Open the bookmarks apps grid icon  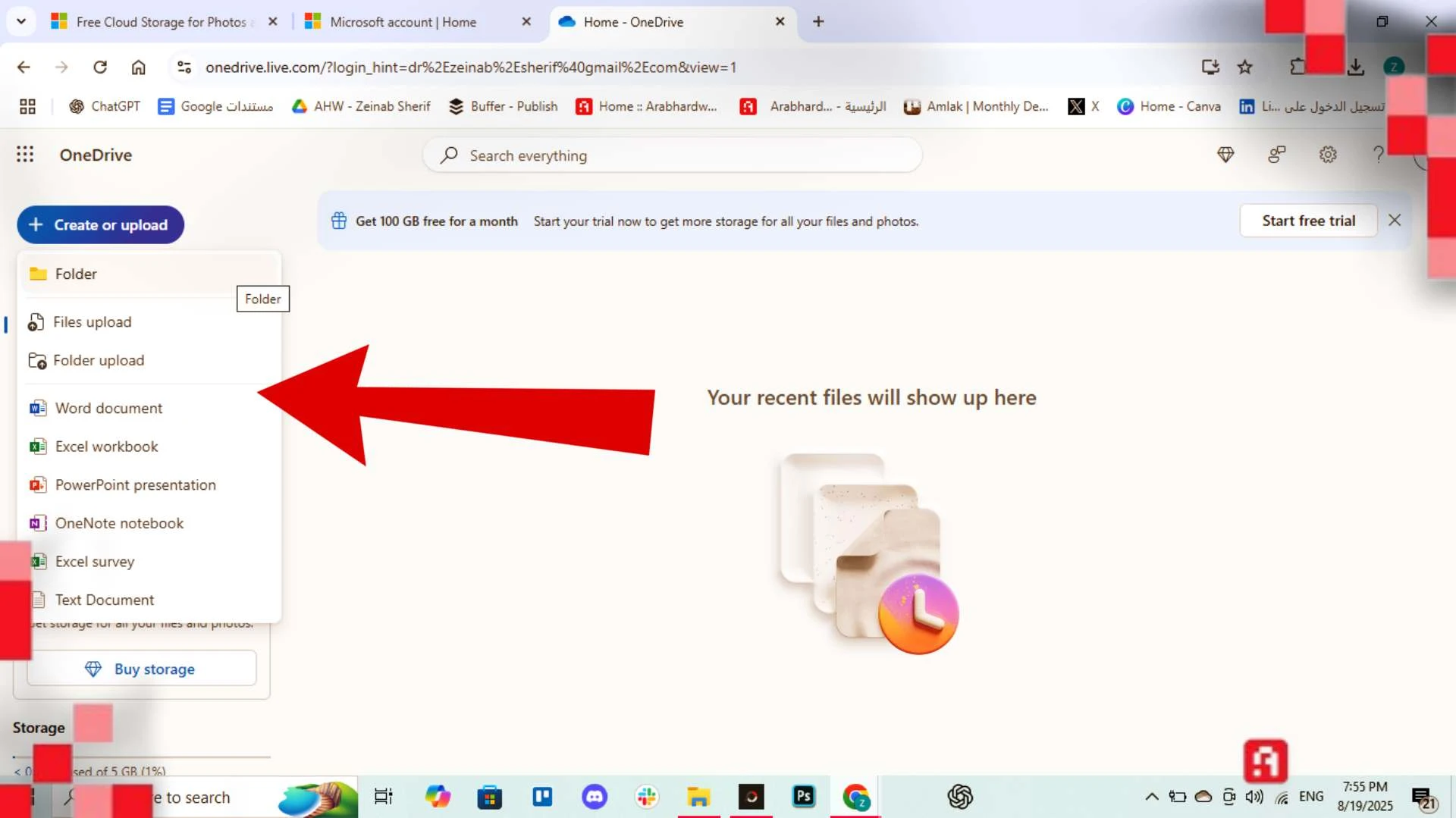[27, 107]
